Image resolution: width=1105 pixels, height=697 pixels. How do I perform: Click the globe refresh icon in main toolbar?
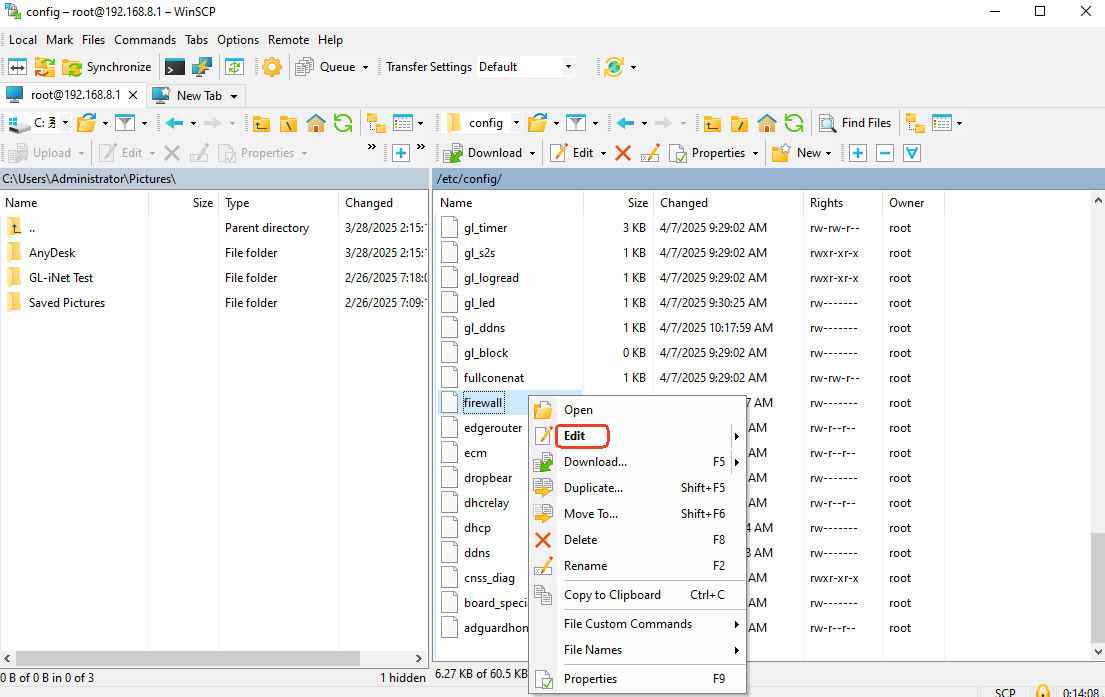click(614, 67)
